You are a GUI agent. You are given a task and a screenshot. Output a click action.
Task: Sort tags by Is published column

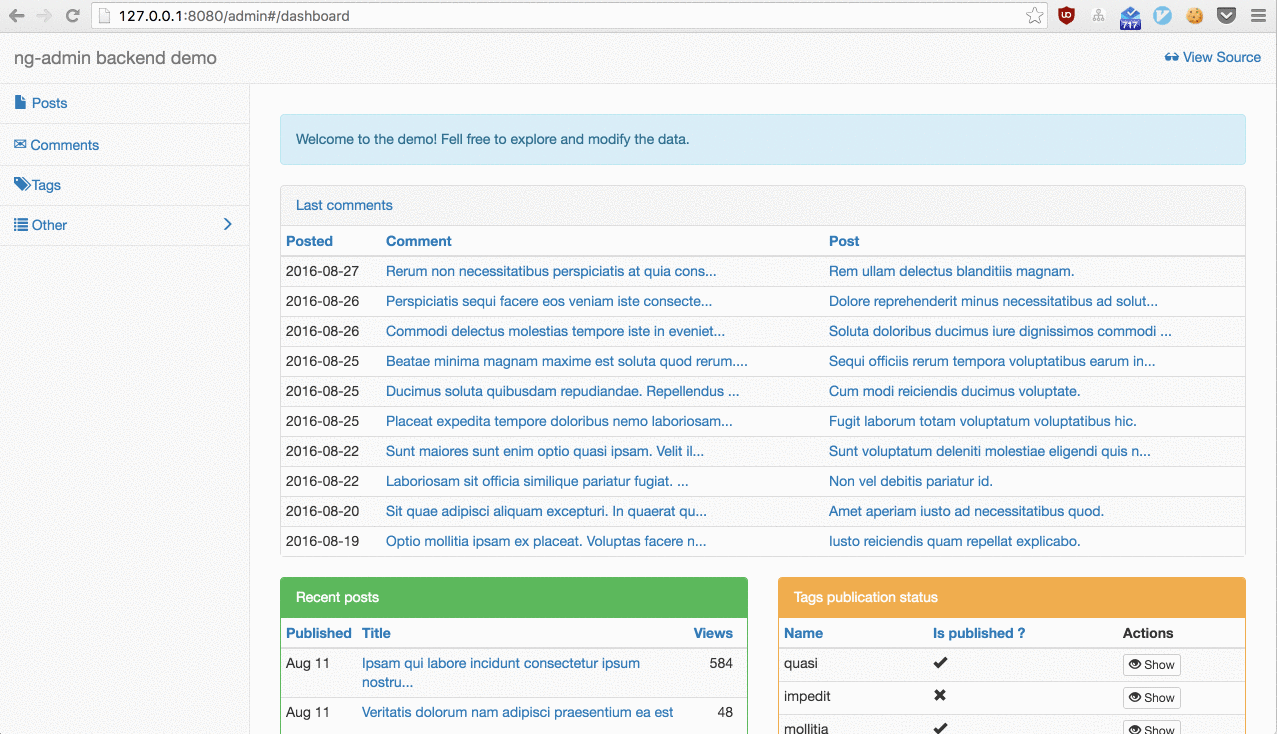click(x=979, y=633)
